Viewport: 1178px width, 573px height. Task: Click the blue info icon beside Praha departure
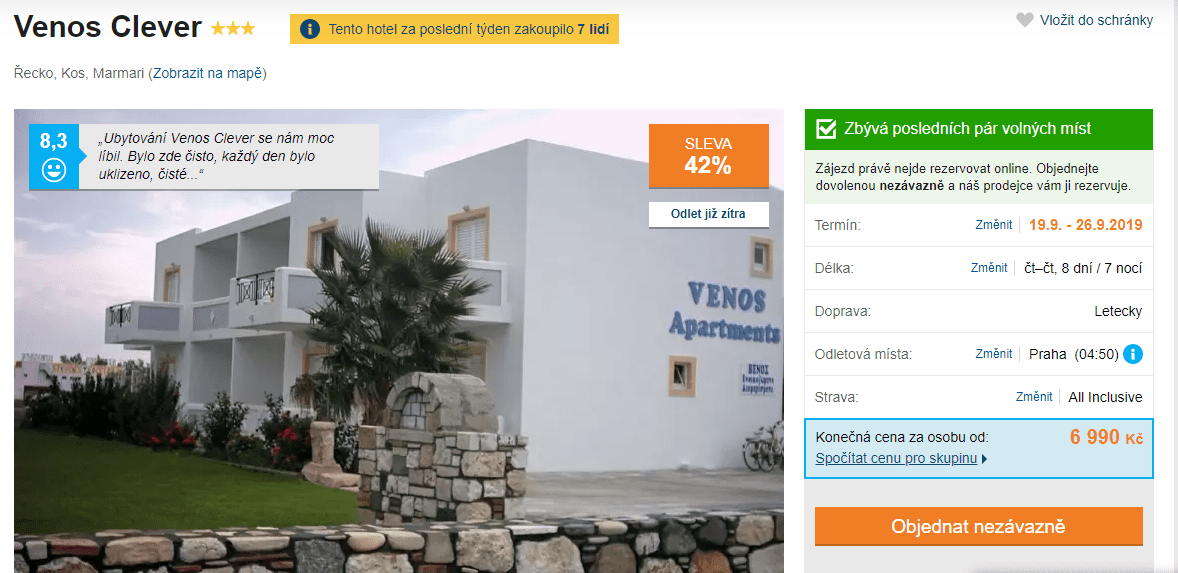pos(1133,354)
